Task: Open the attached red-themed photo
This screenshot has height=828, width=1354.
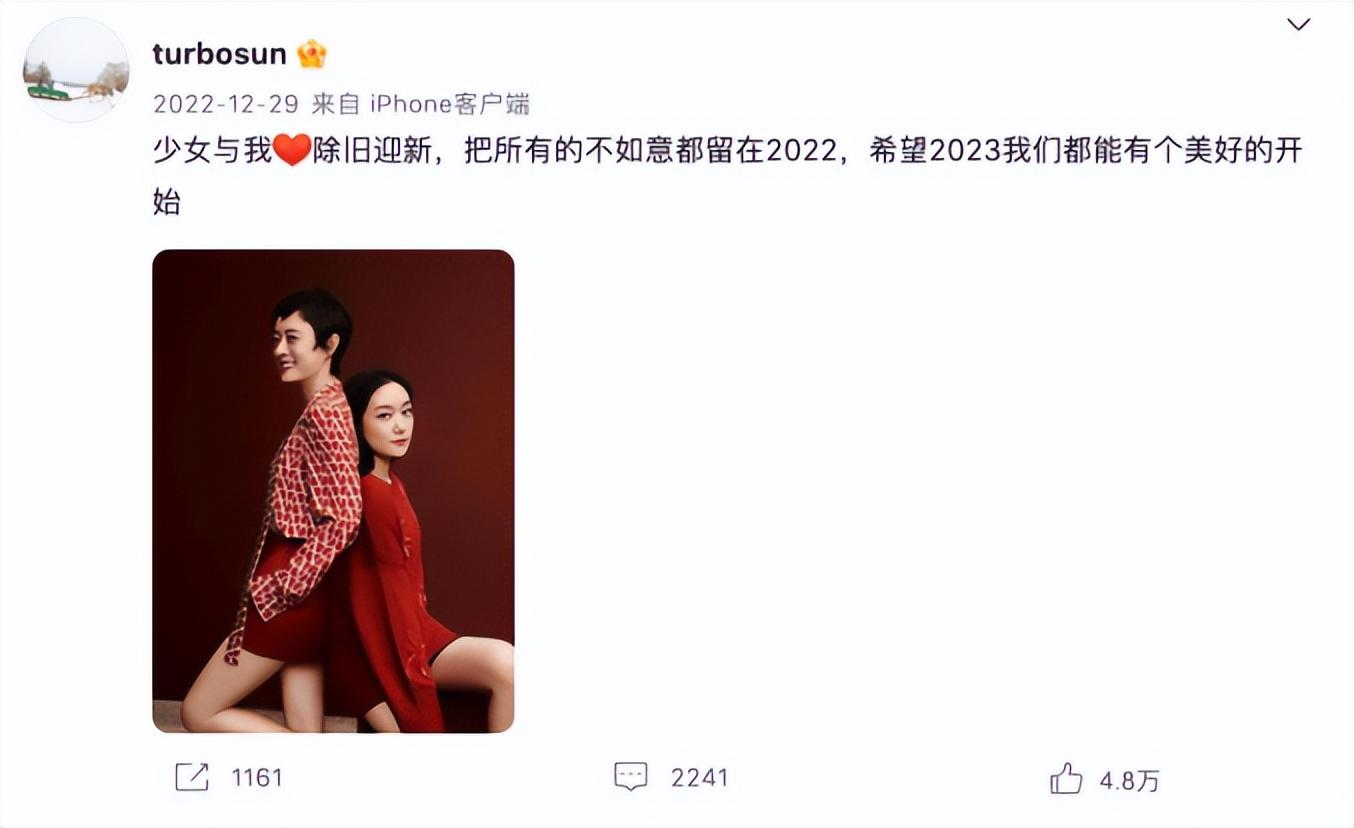Action: point(333,491)
